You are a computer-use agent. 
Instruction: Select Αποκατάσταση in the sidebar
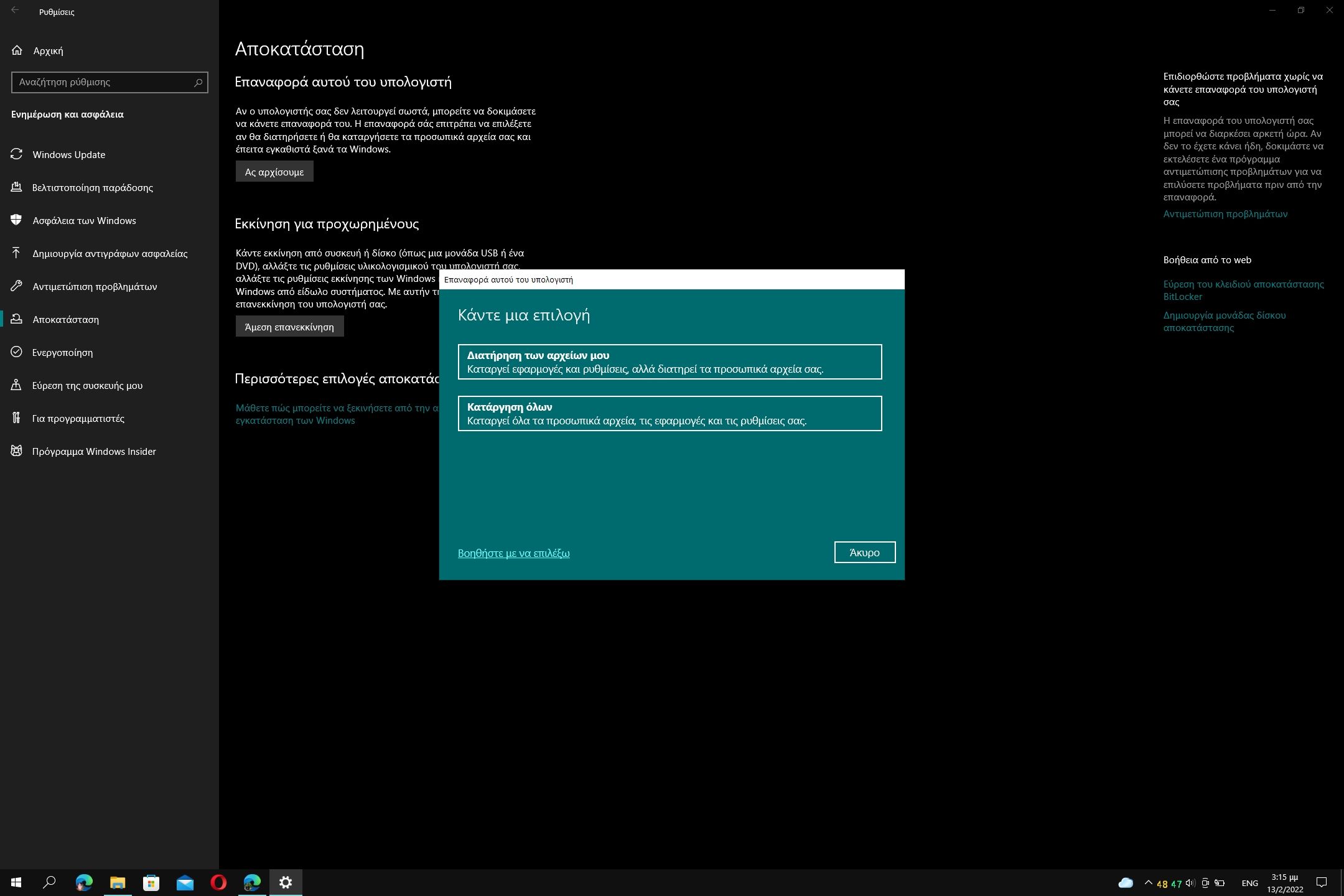(x=66, y=319)
